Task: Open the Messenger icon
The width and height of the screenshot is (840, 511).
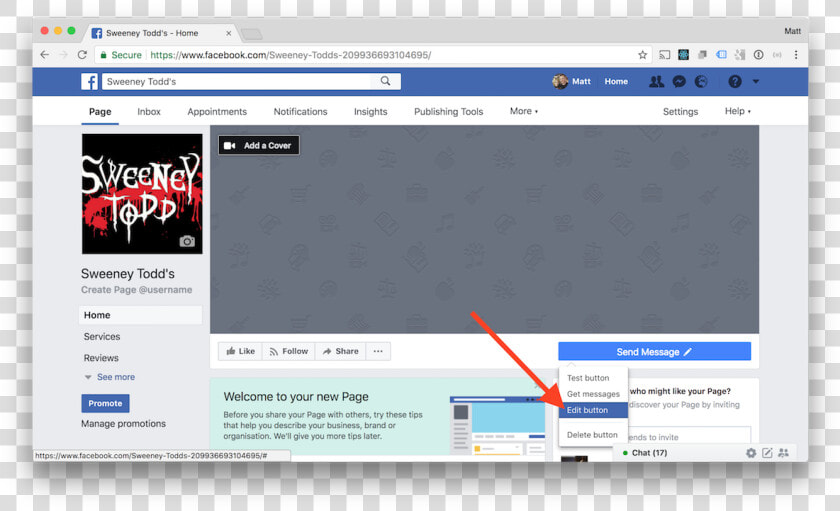Action: [679, 81]
